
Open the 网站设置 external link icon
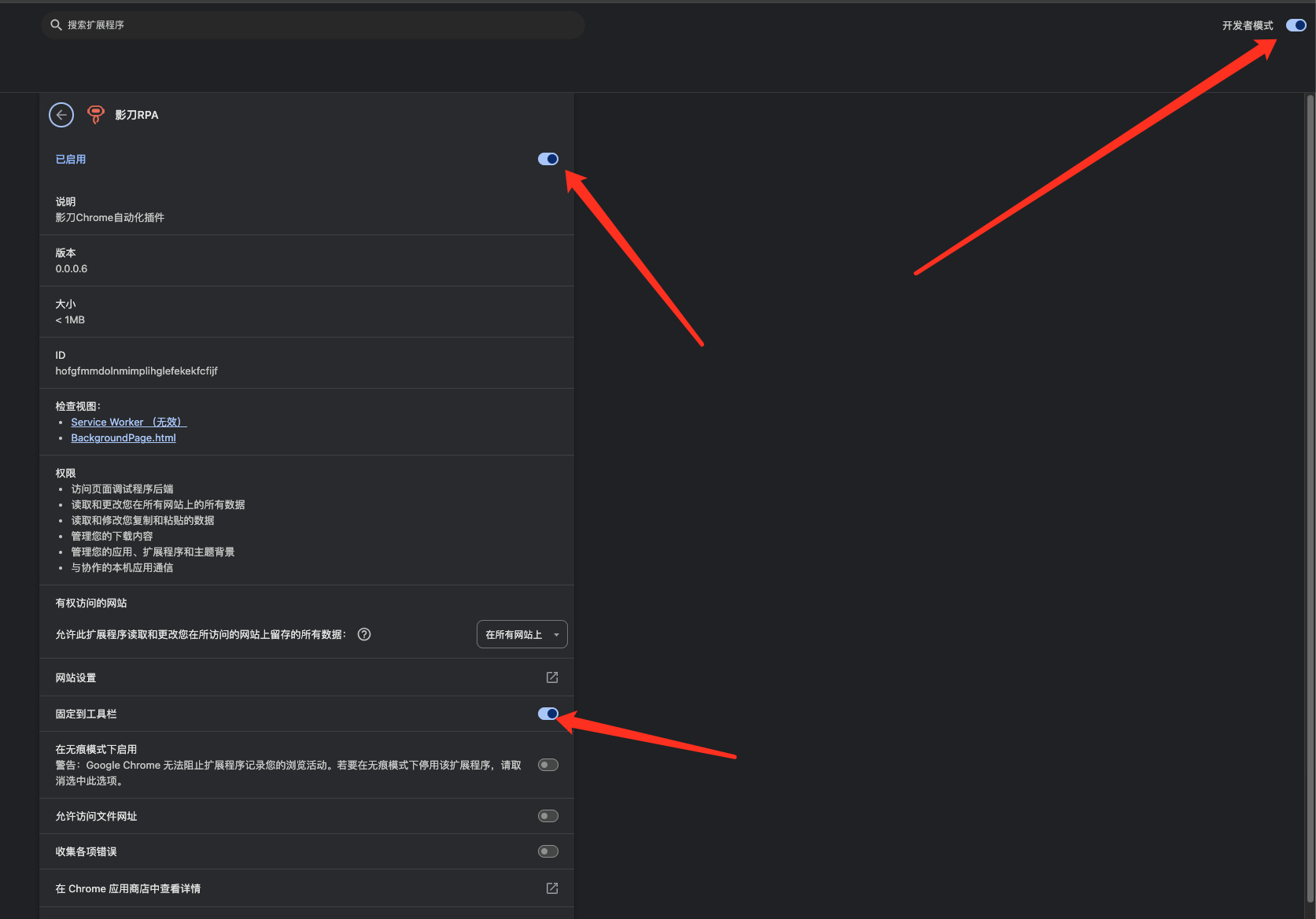[552, 677]
